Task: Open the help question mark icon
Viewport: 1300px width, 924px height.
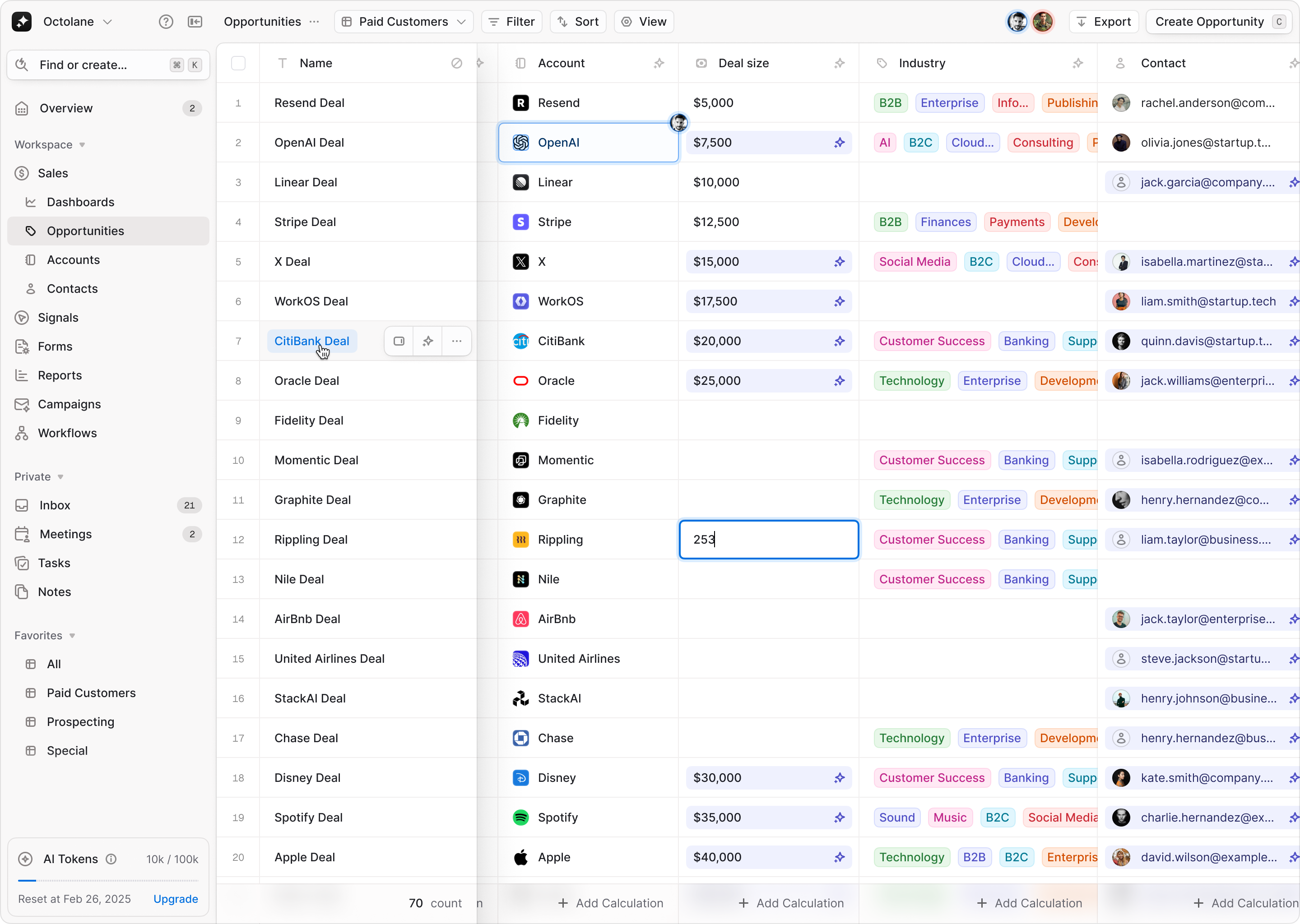Action: pos(166,22)
